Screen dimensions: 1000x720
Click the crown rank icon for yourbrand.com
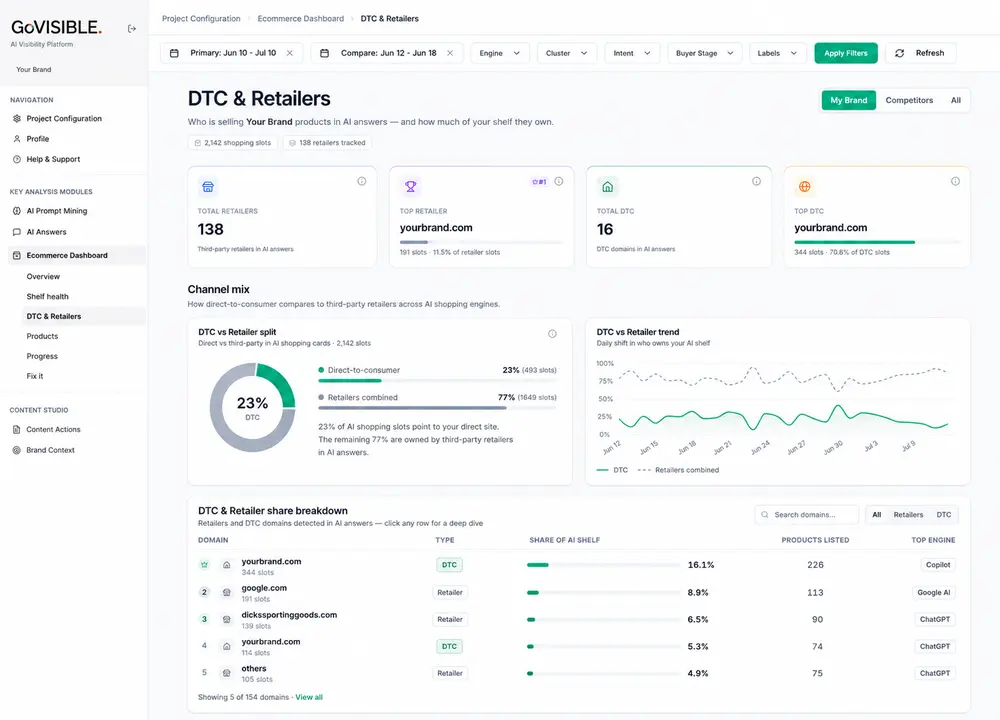(204, 565)
